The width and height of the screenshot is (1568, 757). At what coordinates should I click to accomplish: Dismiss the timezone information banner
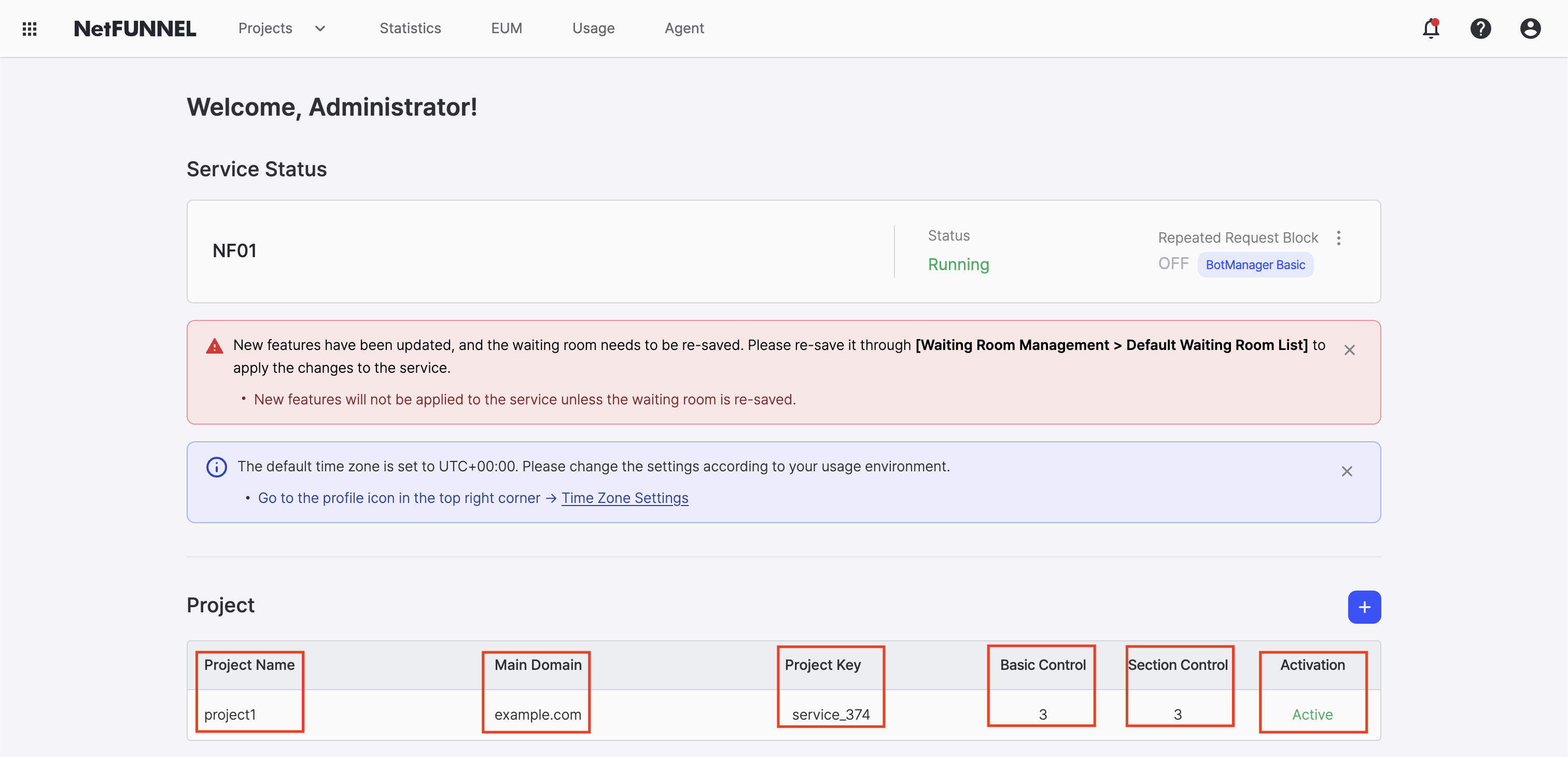1347,471
